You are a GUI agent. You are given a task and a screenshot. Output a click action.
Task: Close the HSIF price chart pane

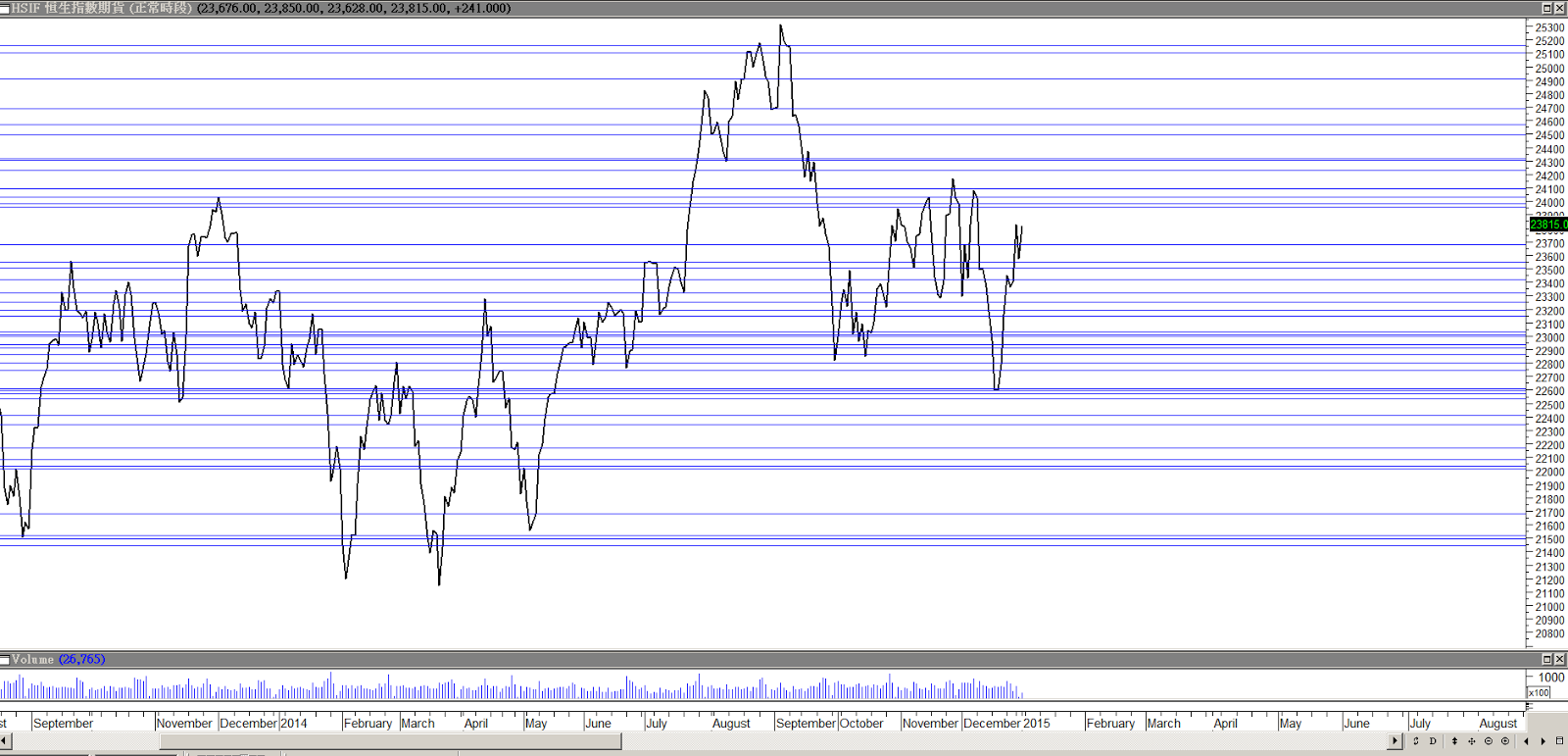[x=1560, y=8]
